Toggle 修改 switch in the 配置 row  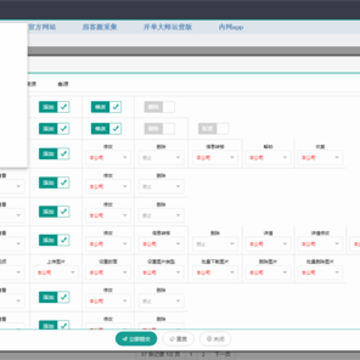coord(106,129)
